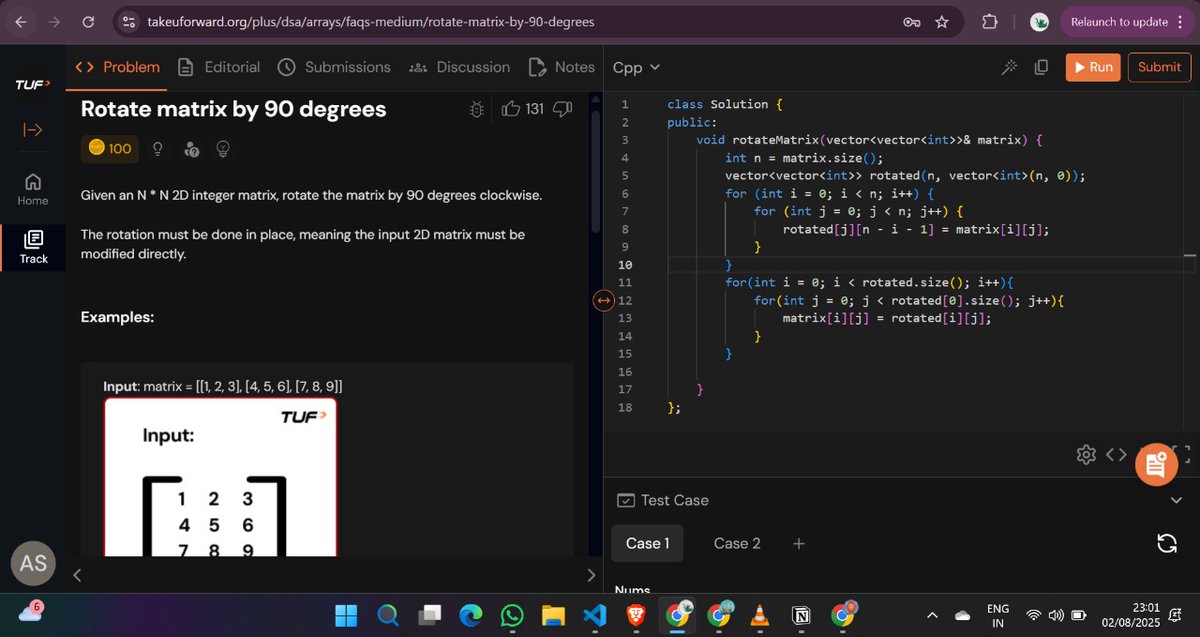Open VS Code from taskbar
Image resolution: width=1200 pixels, height=637 pixels.
(594, 614)
